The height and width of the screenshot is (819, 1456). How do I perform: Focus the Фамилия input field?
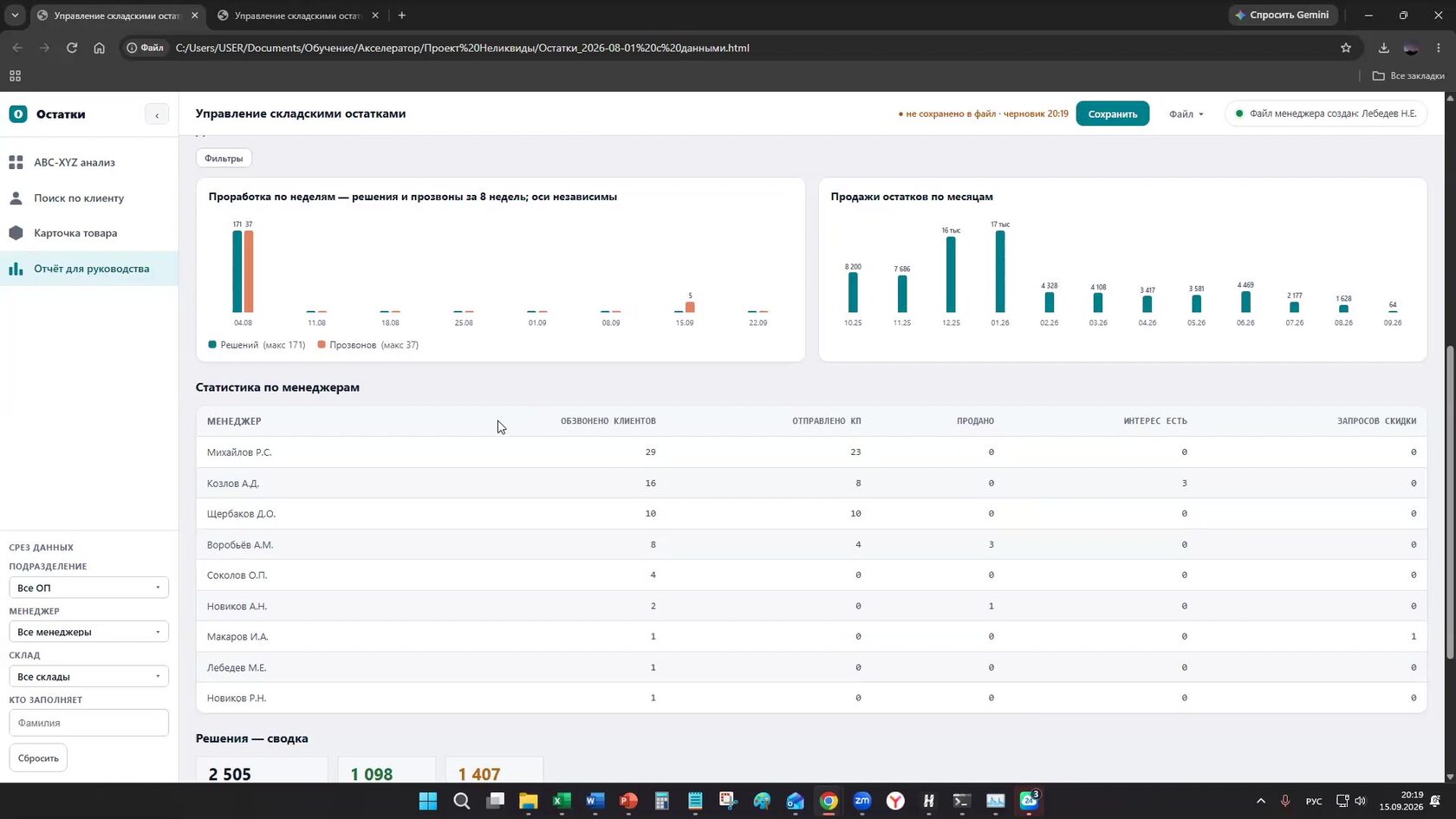tap(88, 723)
